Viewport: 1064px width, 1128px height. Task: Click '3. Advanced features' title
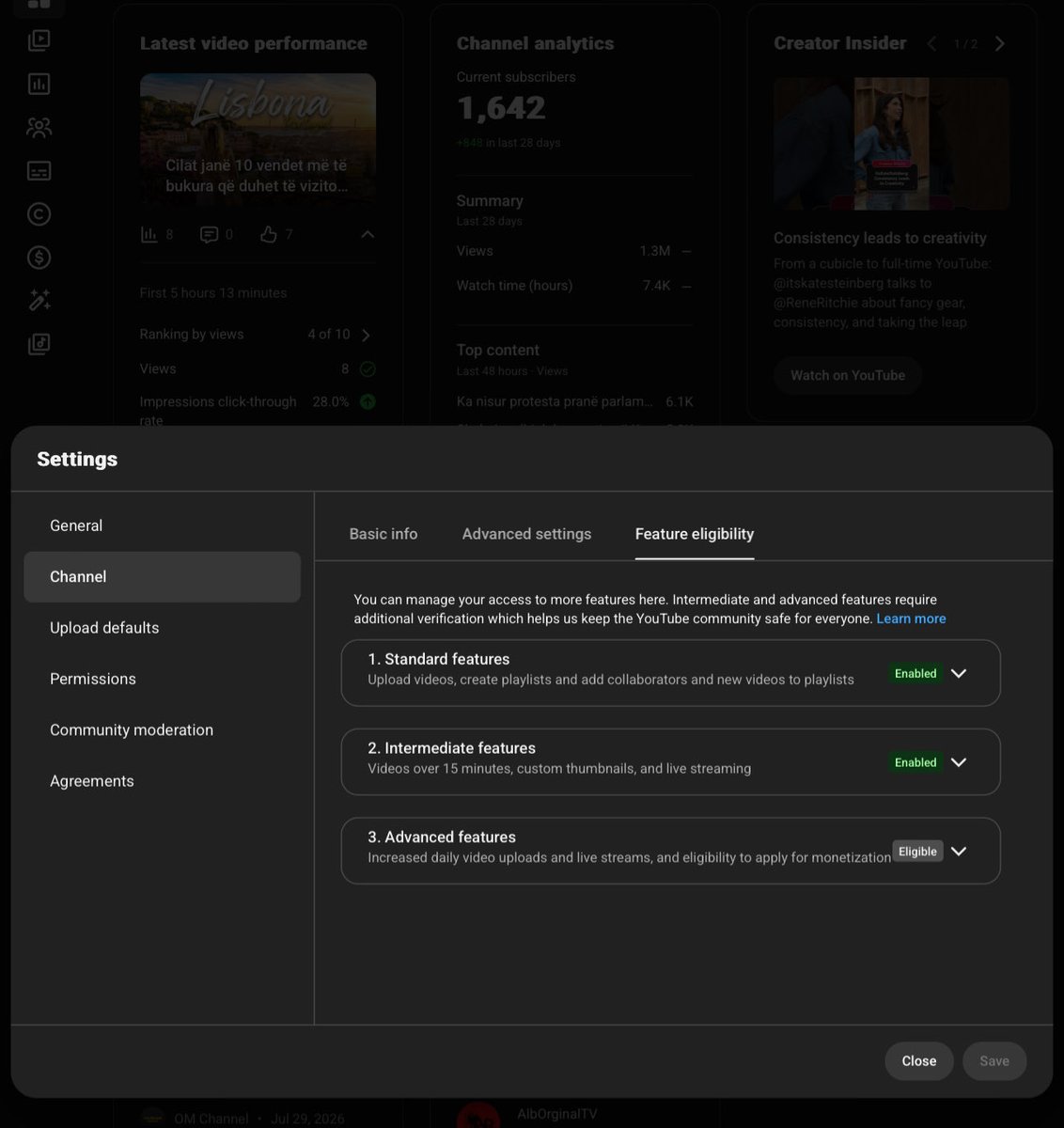(x=442, y=837)
